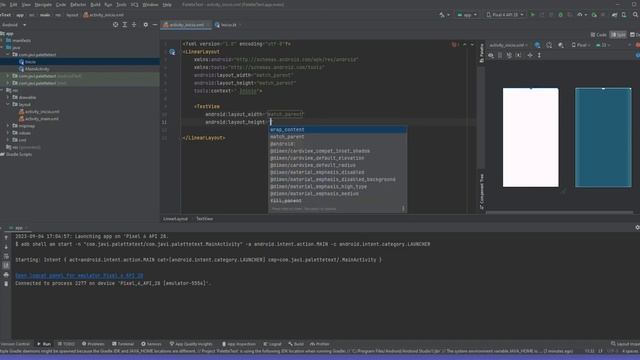Open Search Everywhere magnifier icon

pos(636,15)
